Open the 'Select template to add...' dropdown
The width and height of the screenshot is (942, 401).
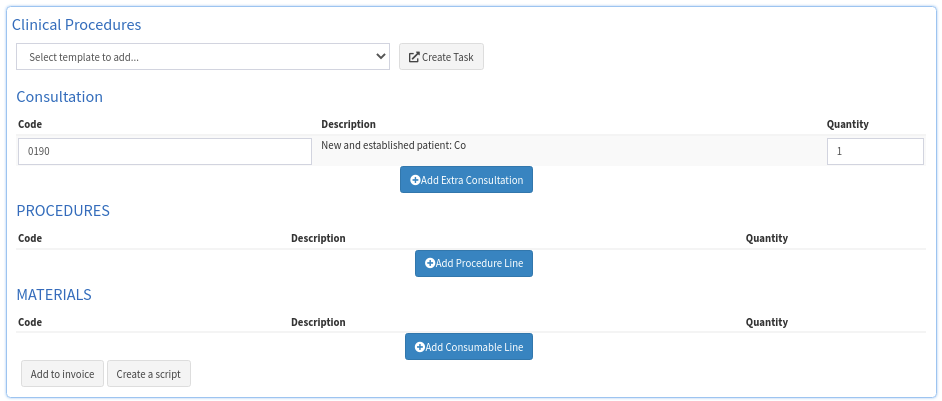pyautogui.click(x=202, y=57)
